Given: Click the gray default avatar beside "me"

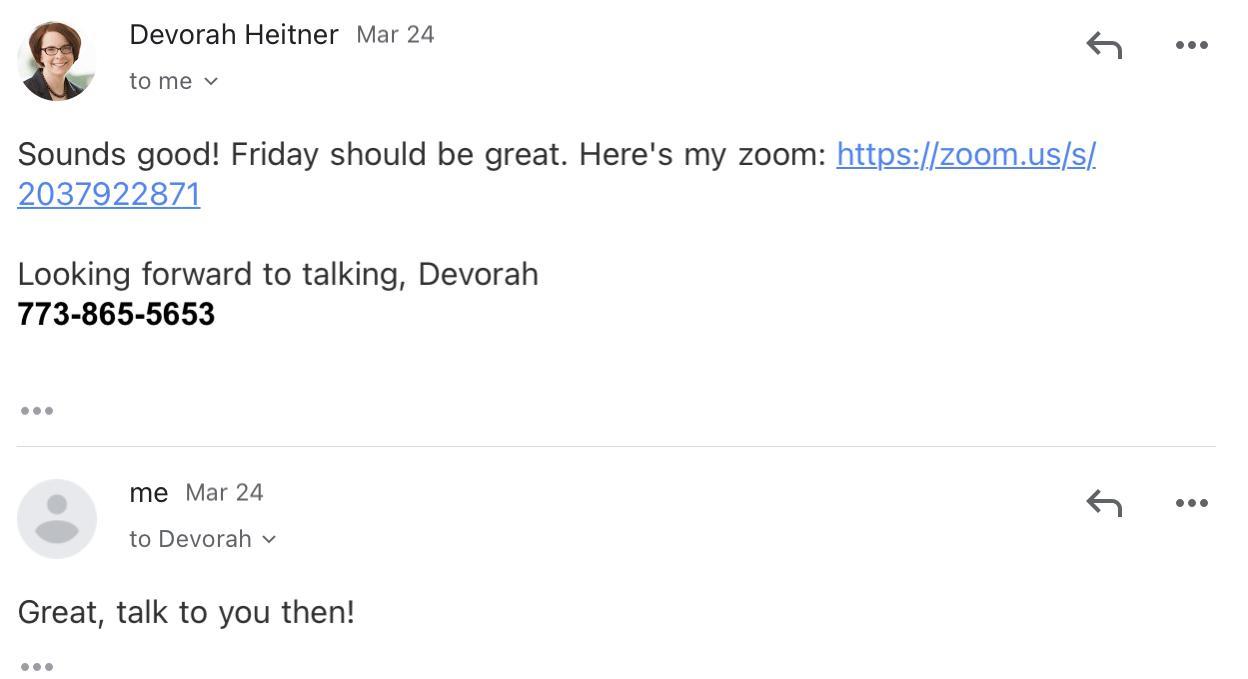Looking at the screenshot, I should point(57,518).
